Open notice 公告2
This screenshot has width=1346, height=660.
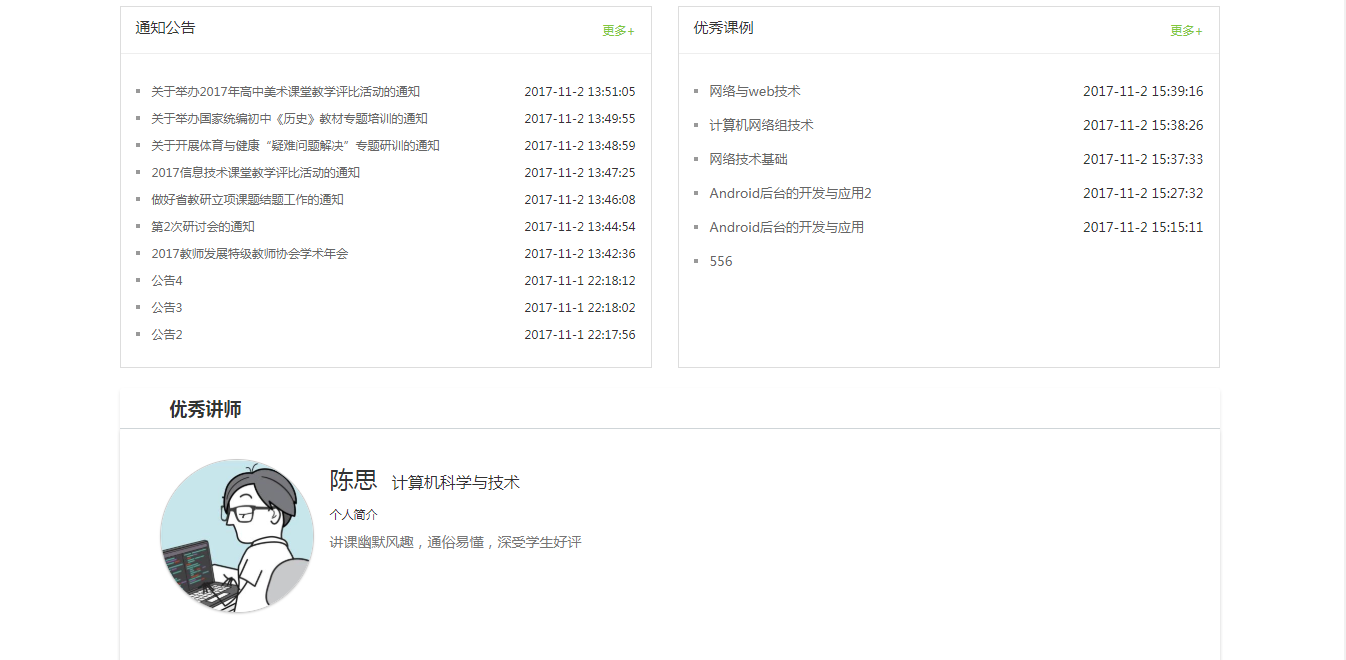pos(167,335)
